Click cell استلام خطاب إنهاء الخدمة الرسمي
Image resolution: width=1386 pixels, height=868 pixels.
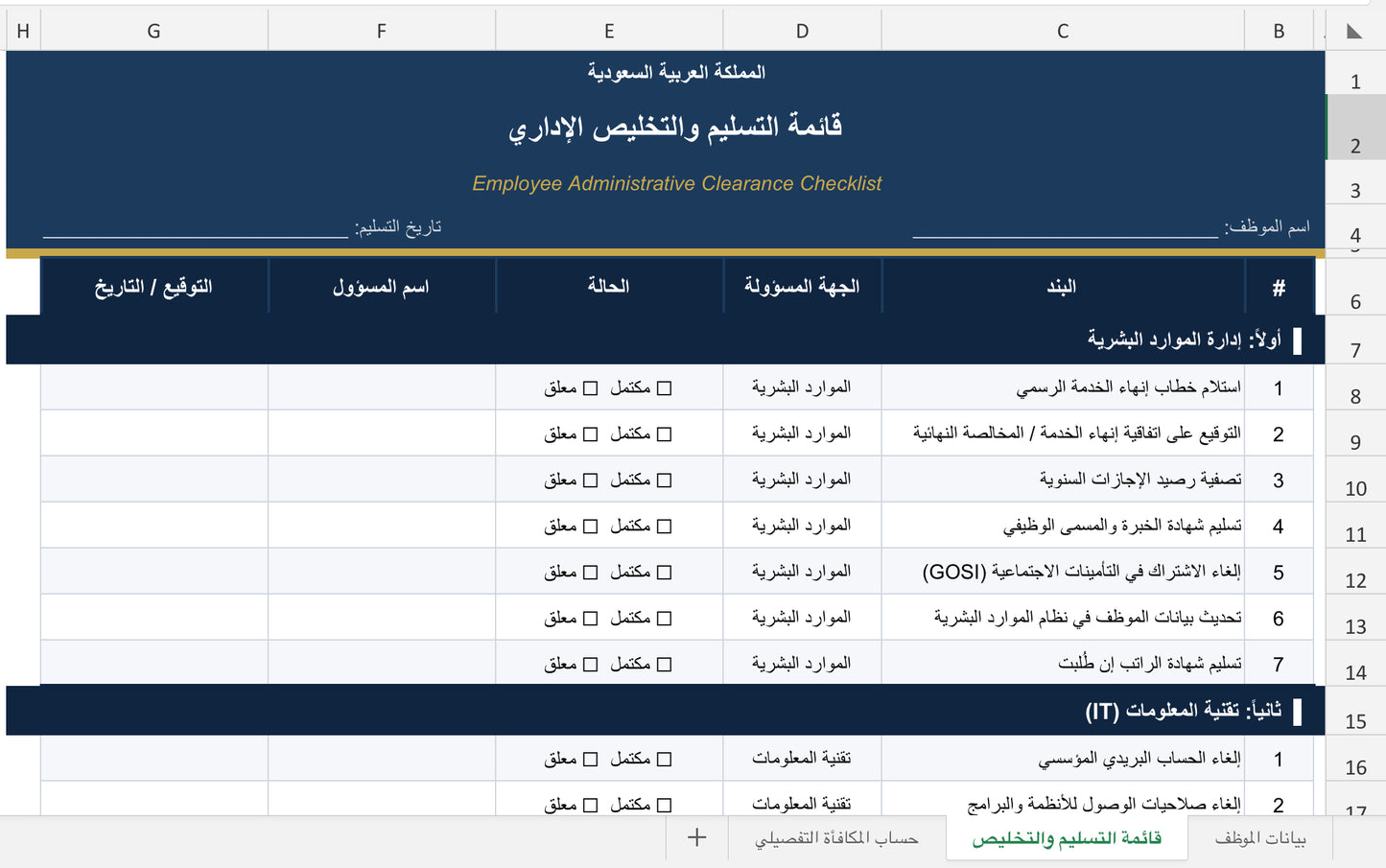tap(1063, 387)
